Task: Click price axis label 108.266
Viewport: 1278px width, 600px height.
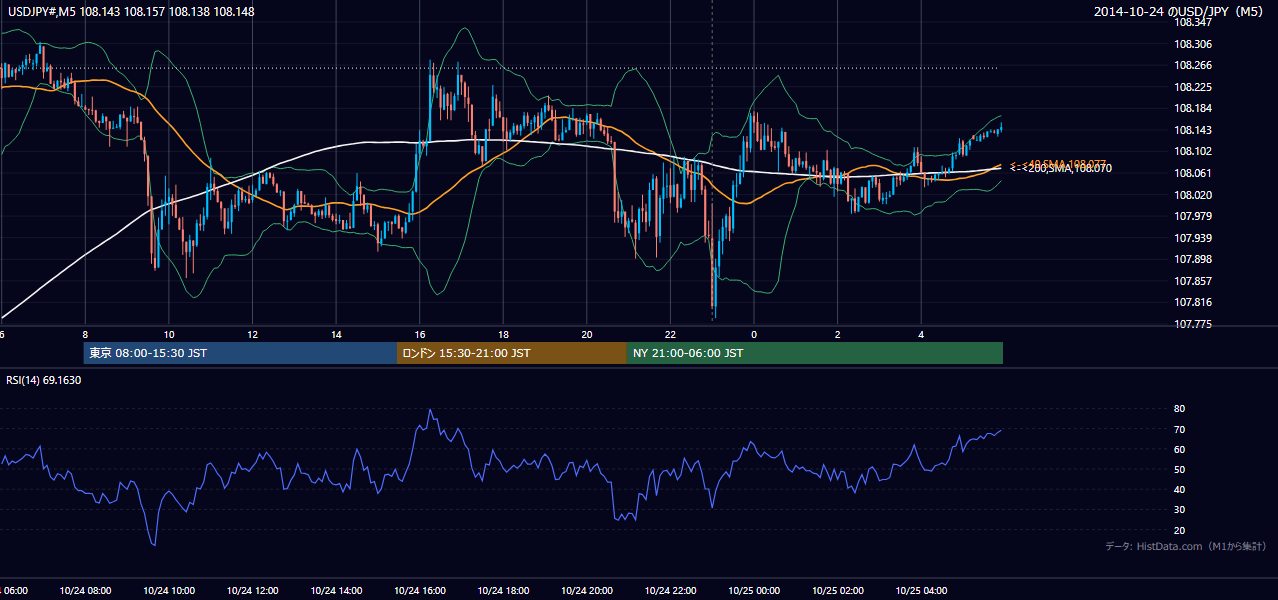Action: (x=1192, y=65)
